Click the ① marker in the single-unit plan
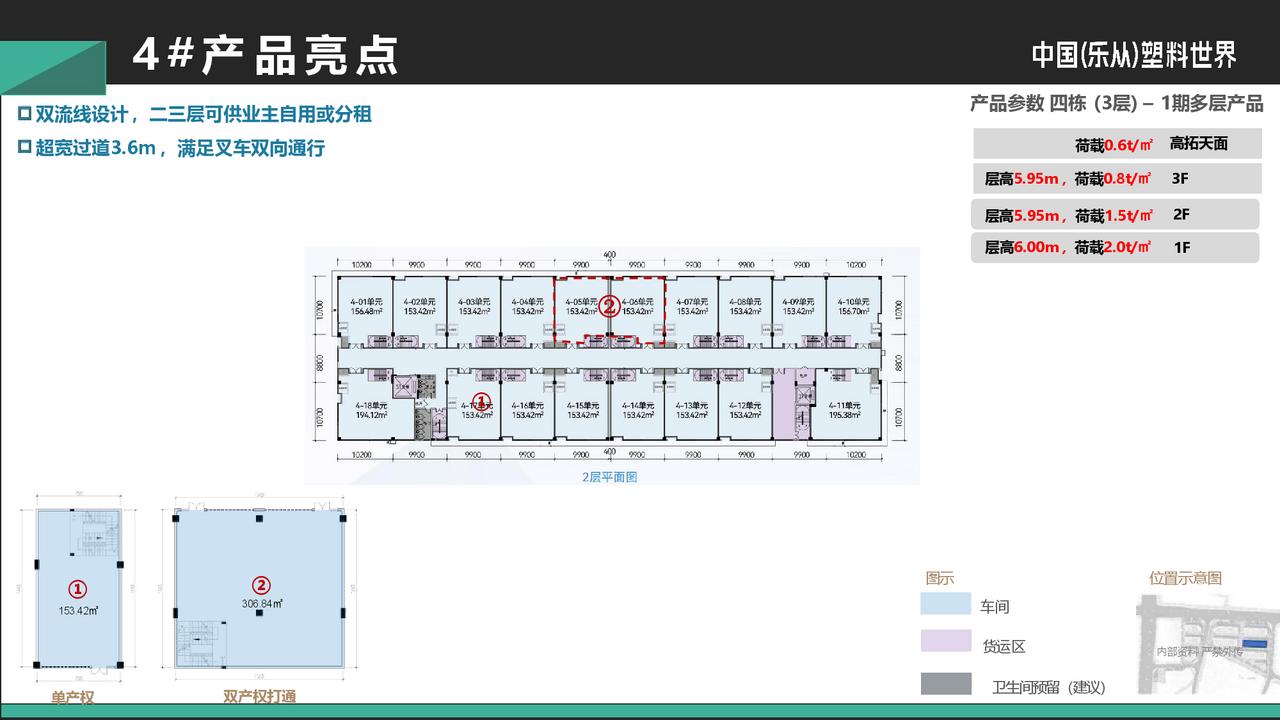1280x720 pixels. (x=76, y=588)
